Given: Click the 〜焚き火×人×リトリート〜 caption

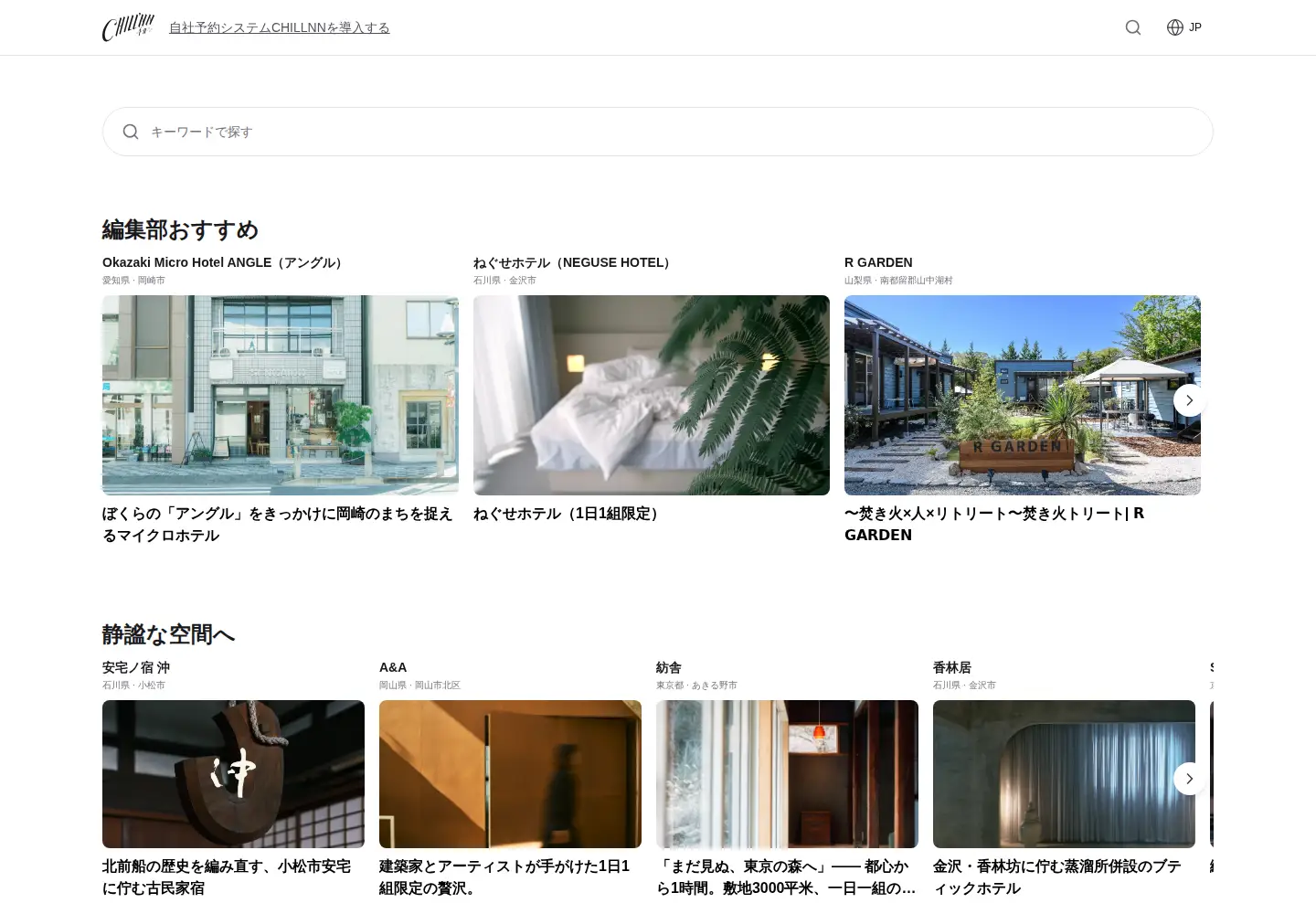Looking at the screenshot, I should pos(994,525).
